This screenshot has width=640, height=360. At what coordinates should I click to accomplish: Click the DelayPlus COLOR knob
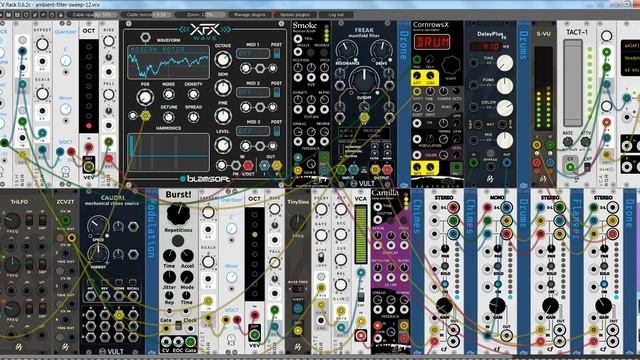tap(505, 108)
